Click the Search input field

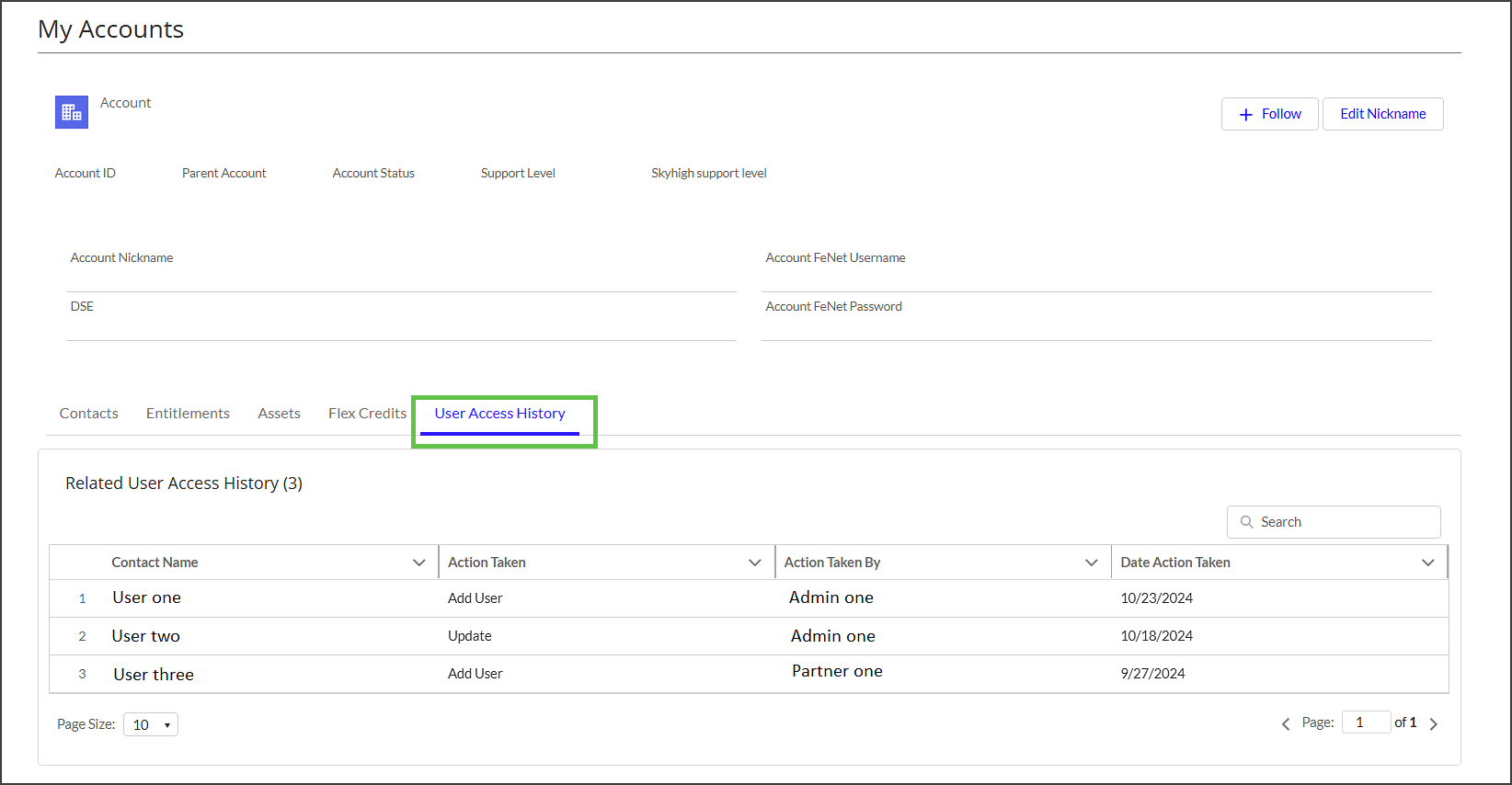pos(1334,522)
